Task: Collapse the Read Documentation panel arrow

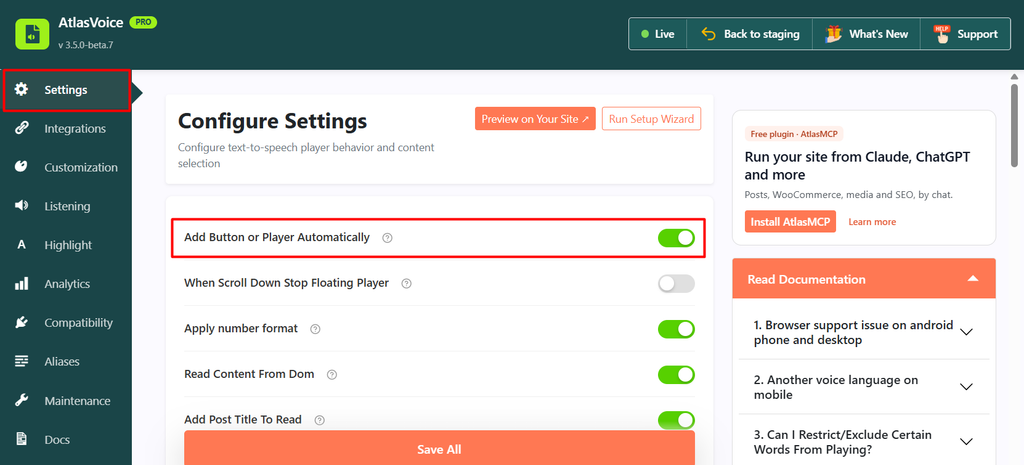Action: pos(973,279)
